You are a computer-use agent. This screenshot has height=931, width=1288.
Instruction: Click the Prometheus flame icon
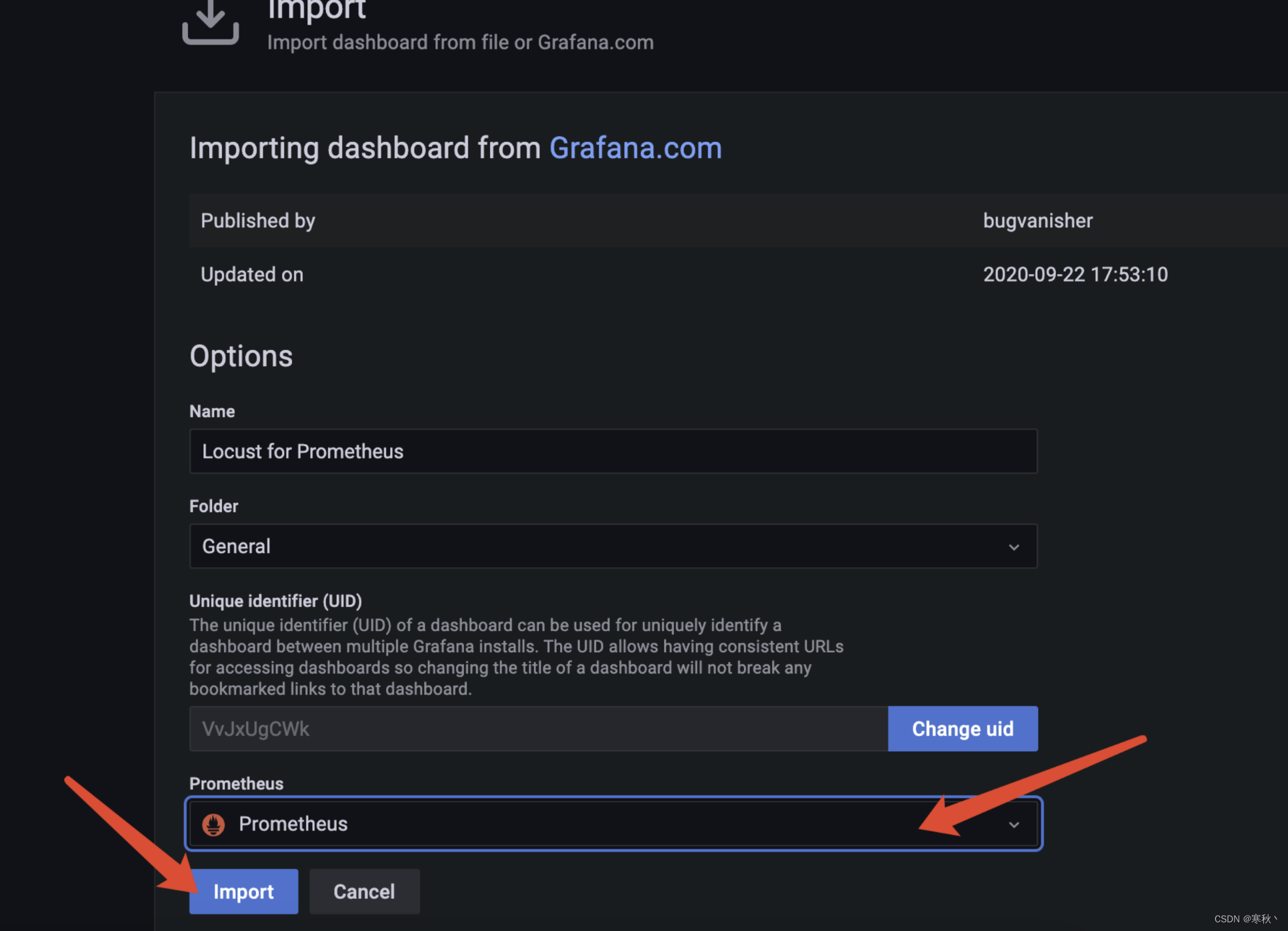pos(213,824)
